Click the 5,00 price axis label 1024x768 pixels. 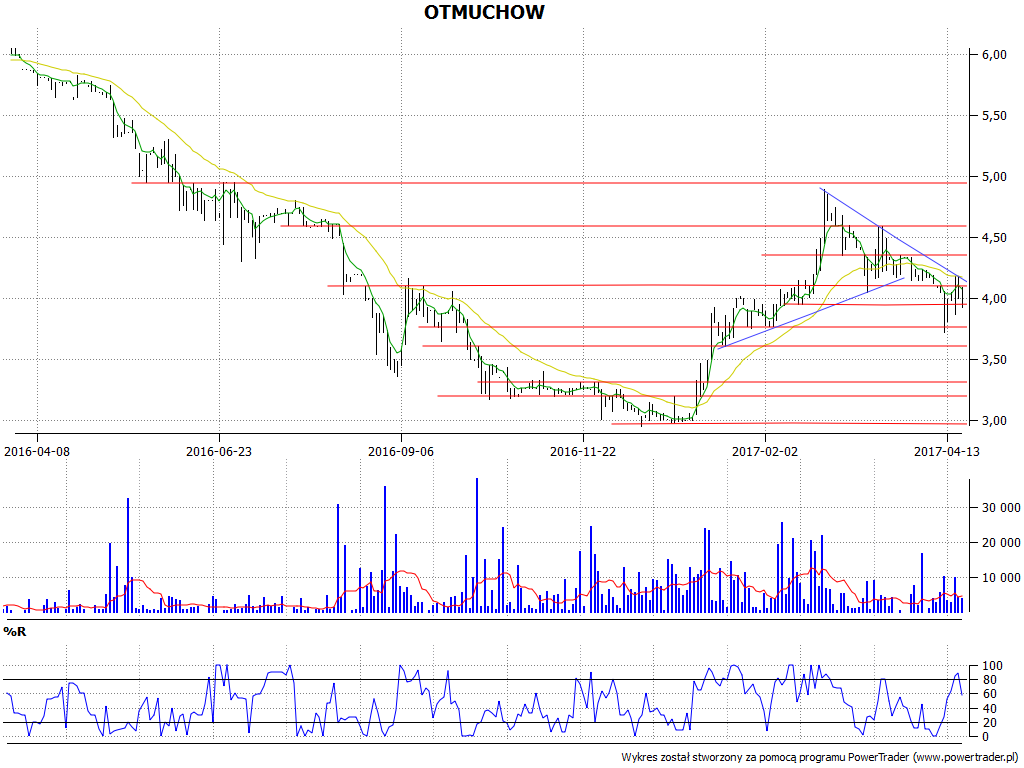(993, 176)
